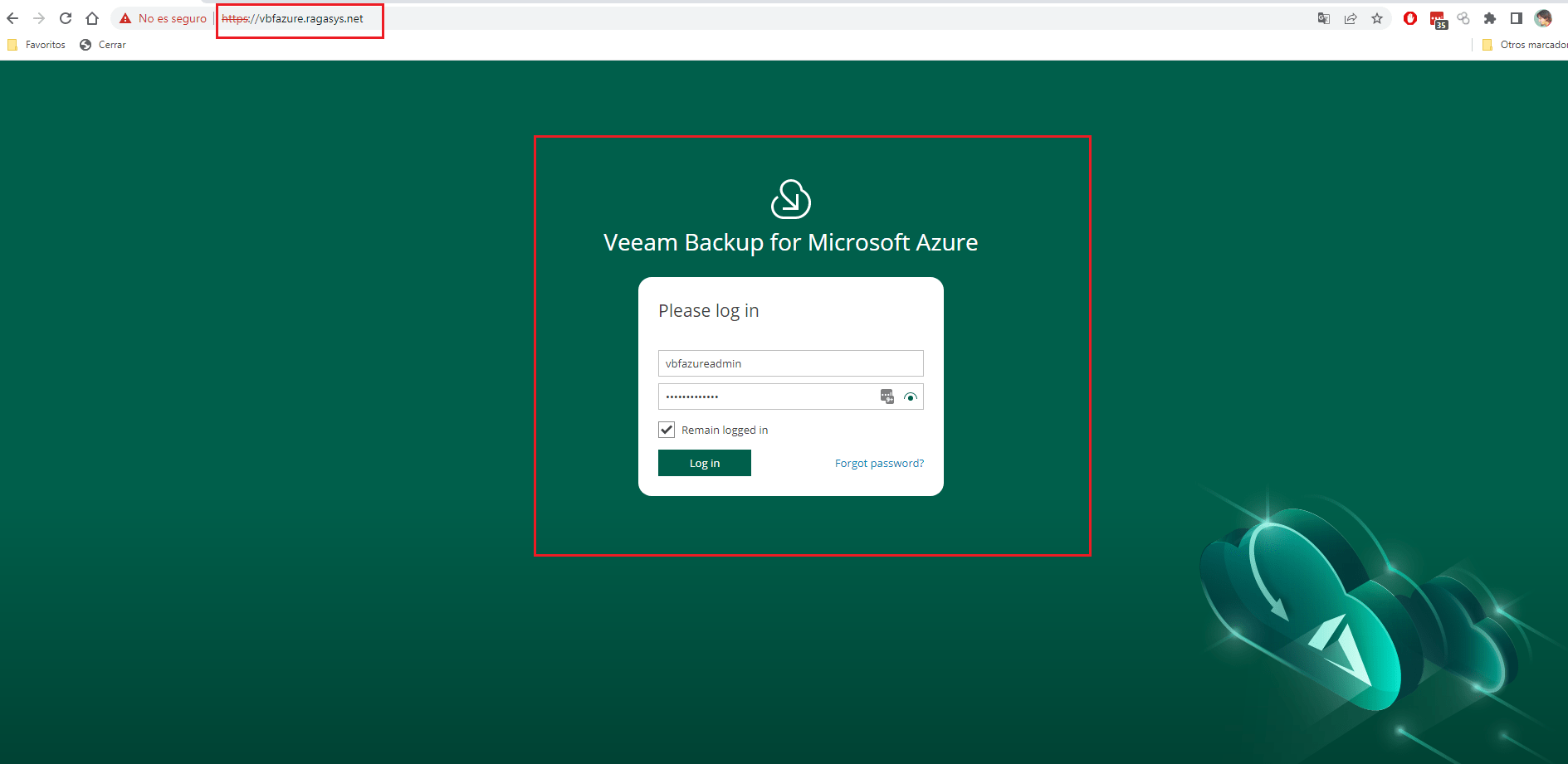Open the browser profile avatar
Image resolution: width=1568 pixels, height=764 pixels.
[1543, 18]
